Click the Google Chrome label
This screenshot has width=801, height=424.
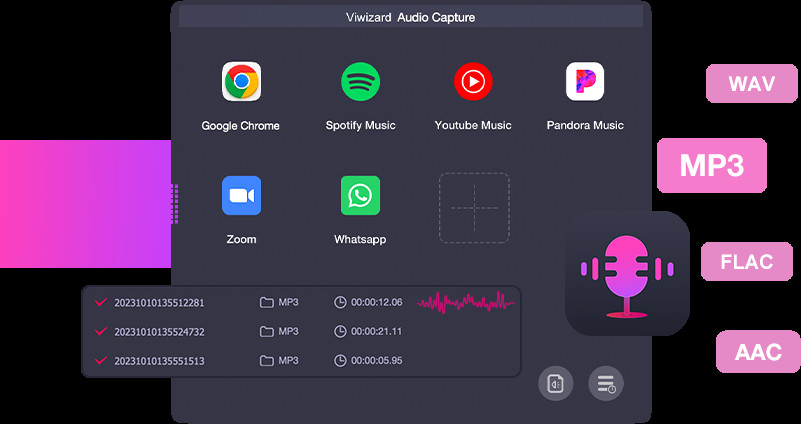point(241,126)
